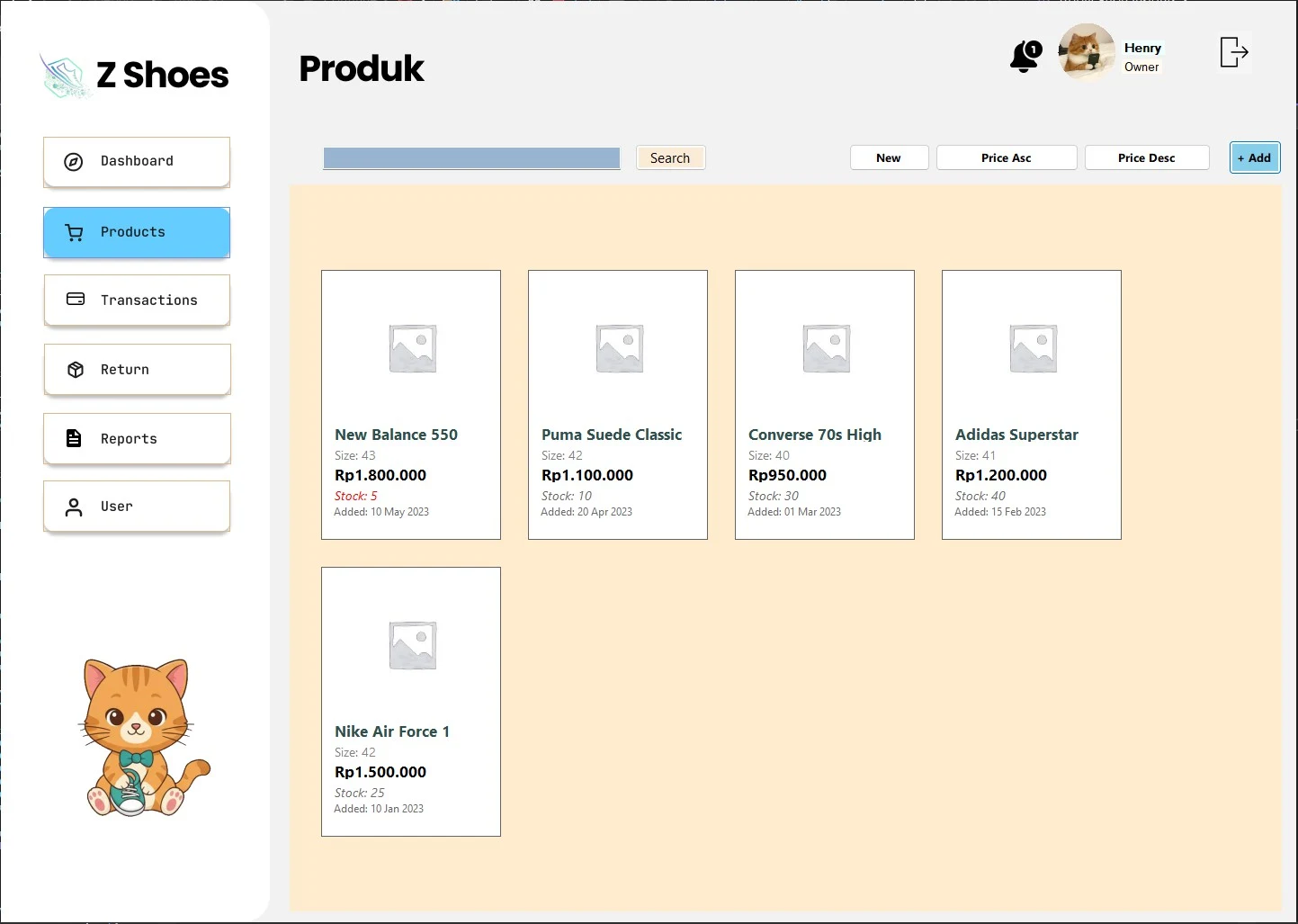Select the New Balance 550 product title
Image resolution: width=1298 pixels, height=924 pixels.
396,435
